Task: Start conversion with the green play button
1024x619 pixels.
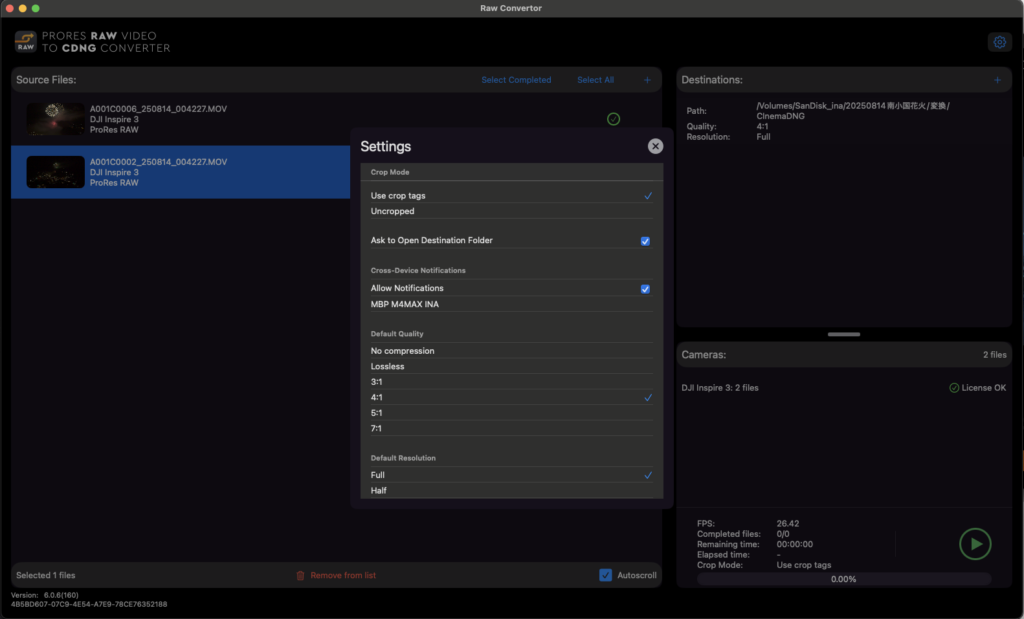Action: click(975, 544)
